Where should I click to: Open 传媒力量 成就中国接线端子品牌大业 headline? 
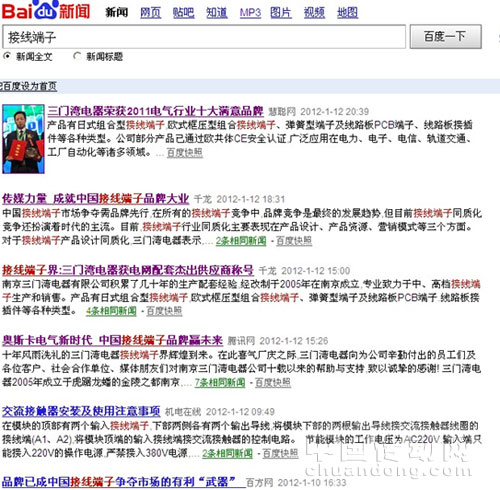coord(96,199)
